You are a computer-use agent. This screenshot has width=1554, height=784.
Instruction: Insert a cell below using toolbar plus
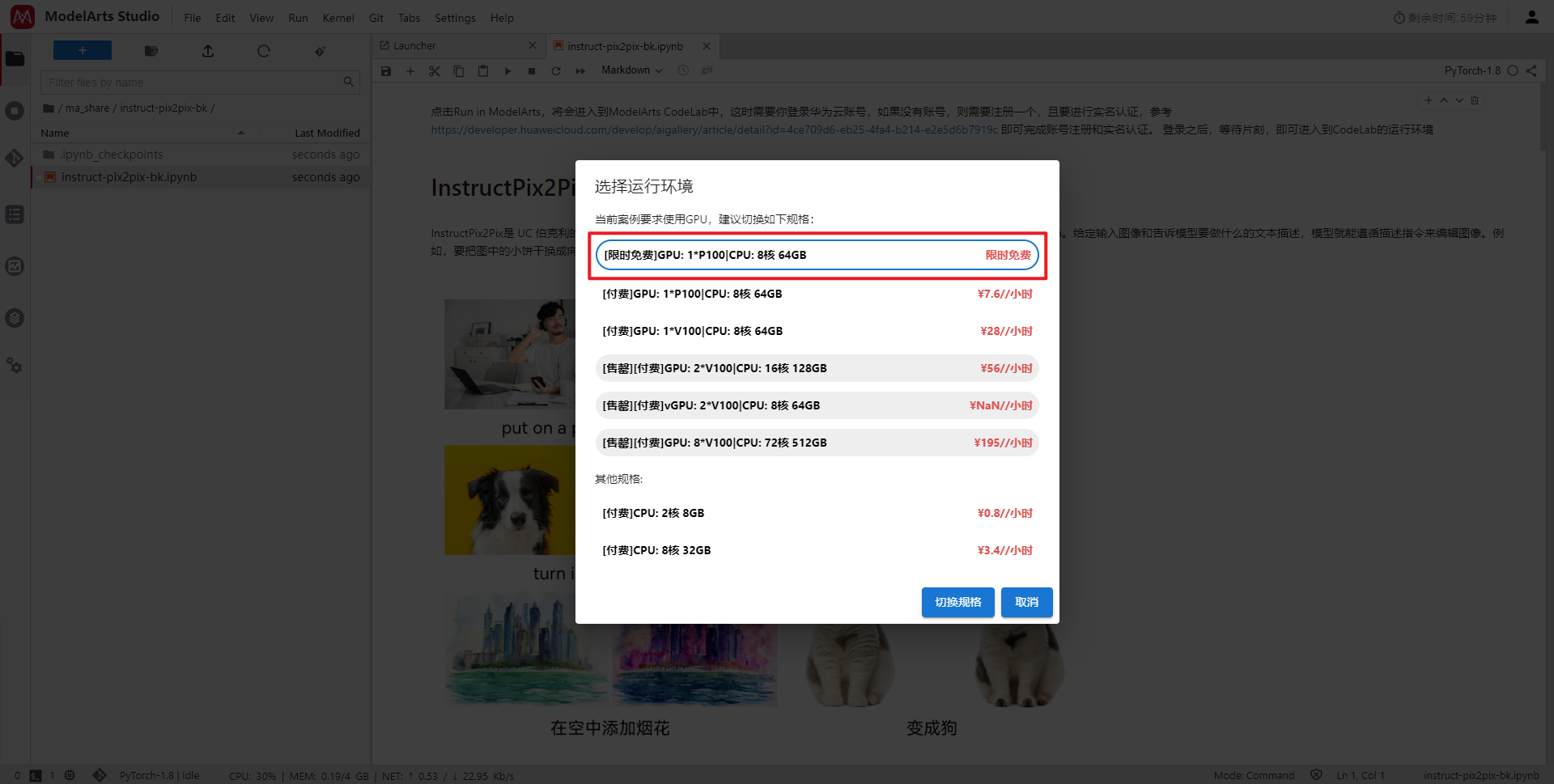[x=410, y=71]
